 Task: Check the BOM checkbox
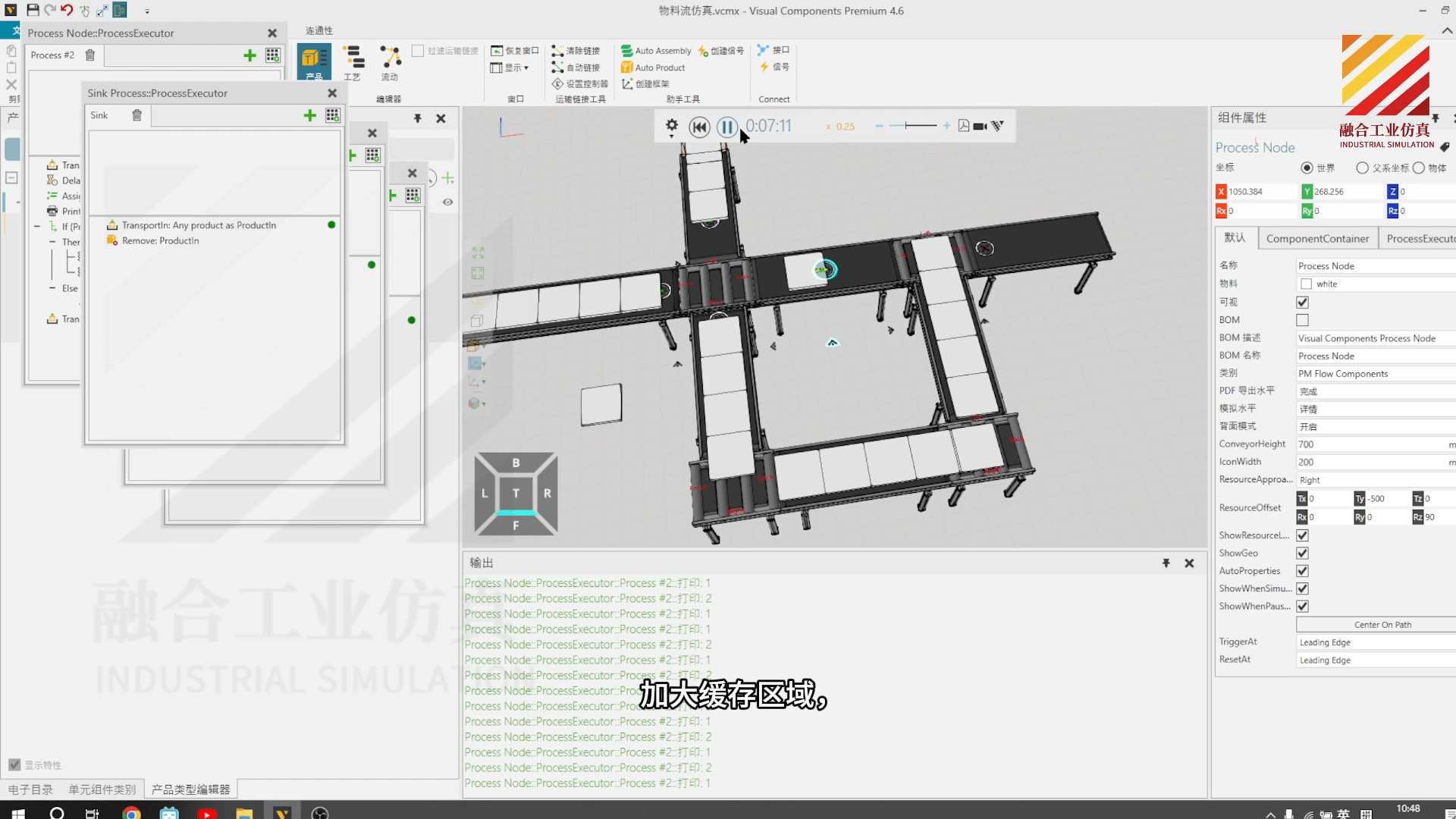[x=1302, y=320]
